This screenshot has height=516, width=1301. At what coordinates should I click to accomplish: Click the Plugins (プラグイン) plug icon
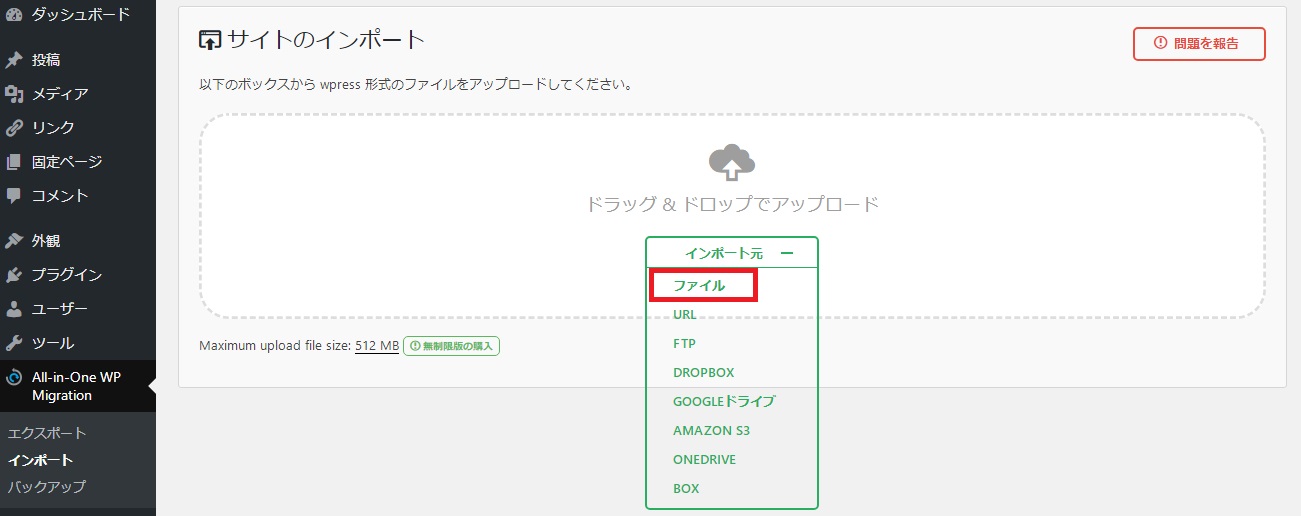point(14,275)
